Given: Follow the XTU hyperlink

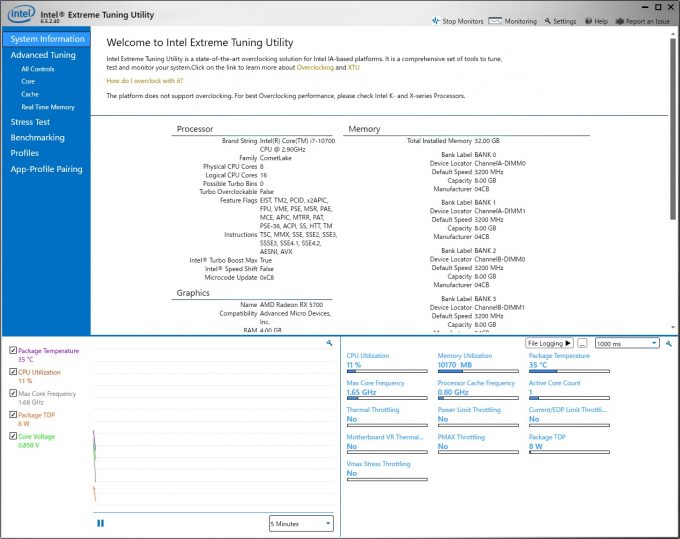Looking at the screenshot, I should pos(353,68).
